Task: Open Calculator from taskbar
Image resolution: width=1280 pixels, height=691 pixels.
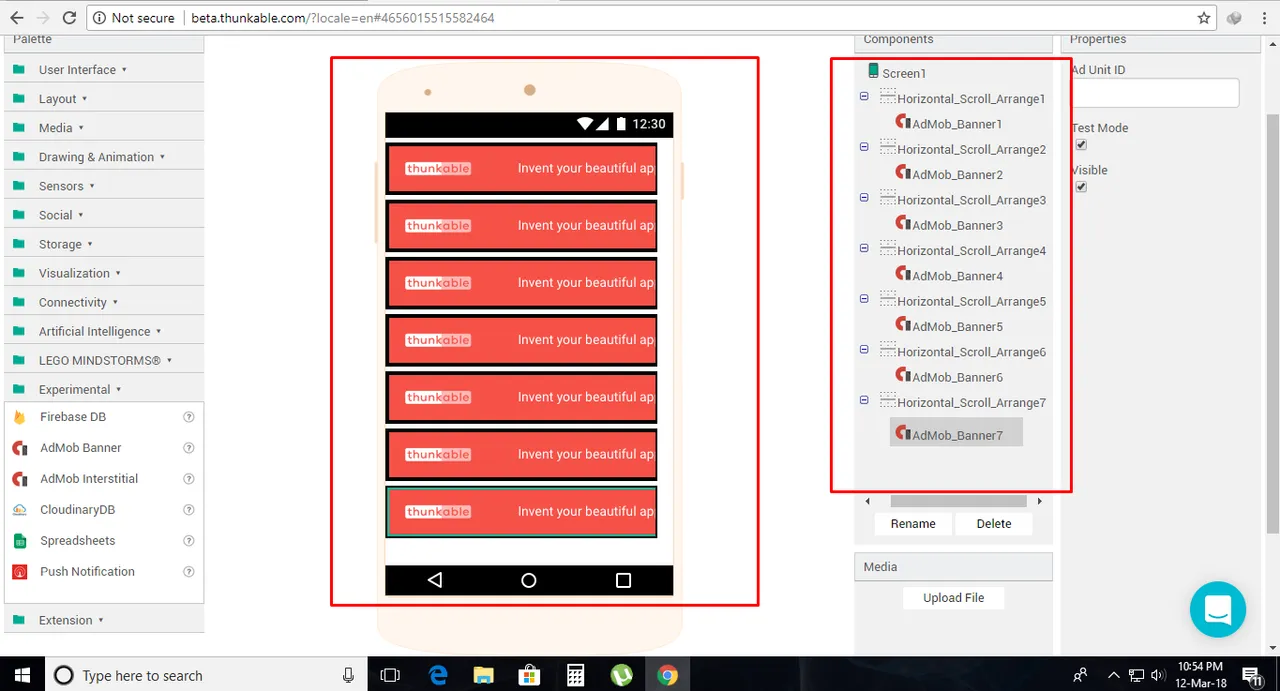Action: 575,675
